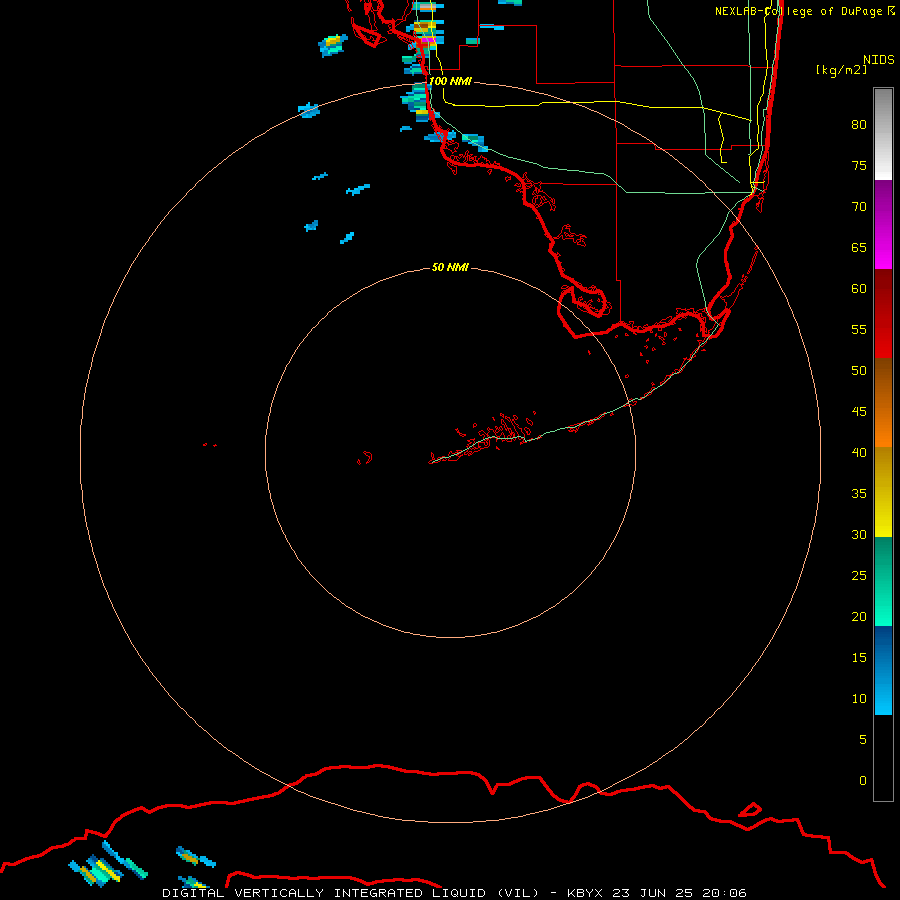Click the magenta storm cell on Florida's west coast

tap(426, 41)
